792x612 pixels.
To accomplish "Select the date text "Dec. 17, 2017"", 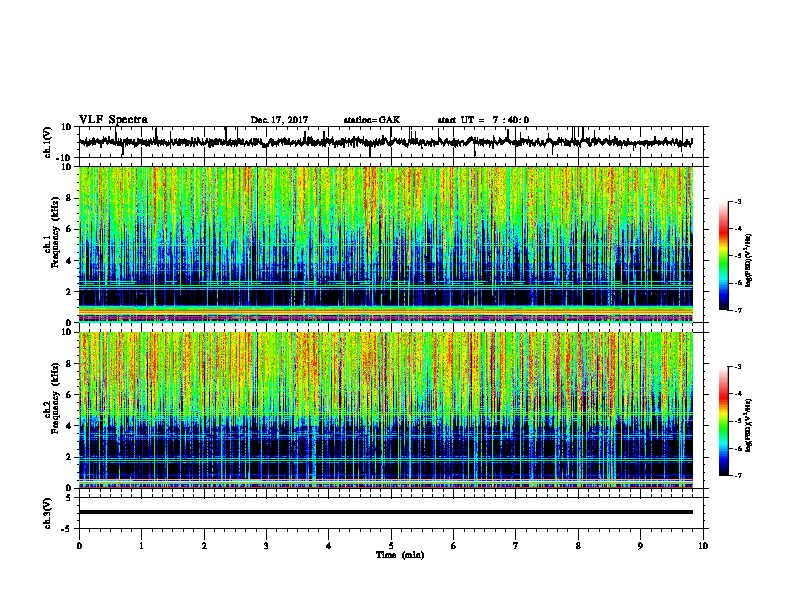I will 279,120.
